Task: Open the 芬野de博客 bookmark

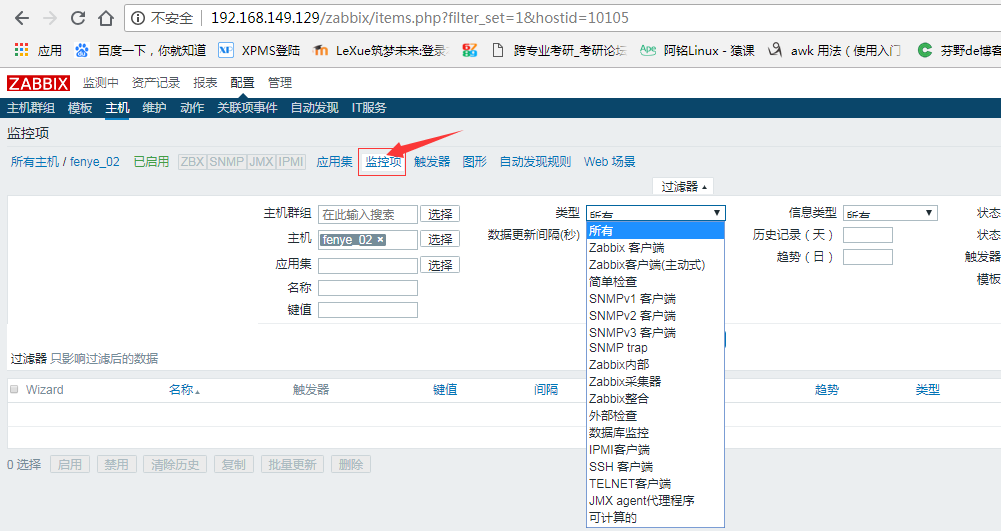Action: pos(959,50)
